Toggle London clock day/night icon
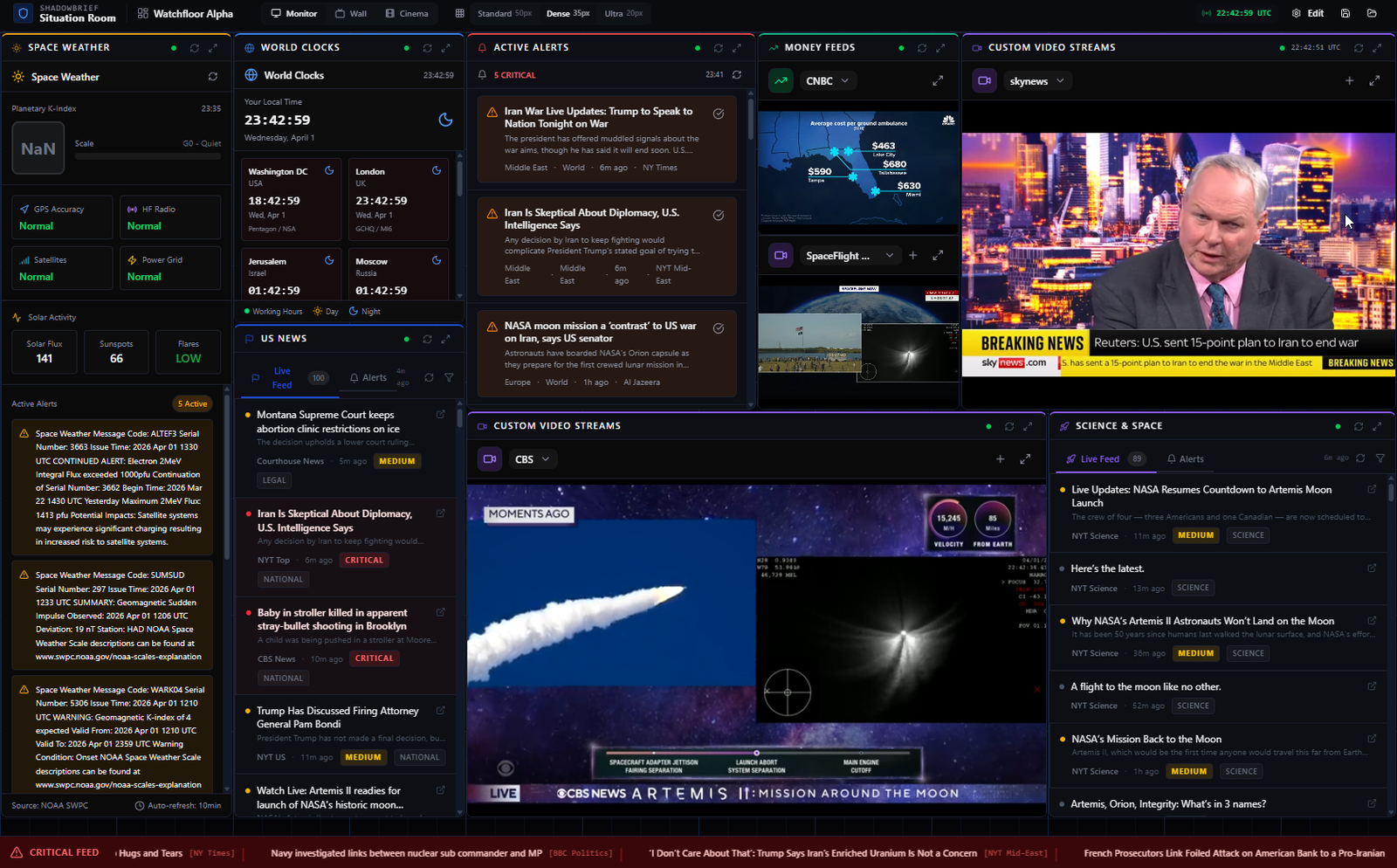This screenshot has height=868, width=1397. coord(437,171)
